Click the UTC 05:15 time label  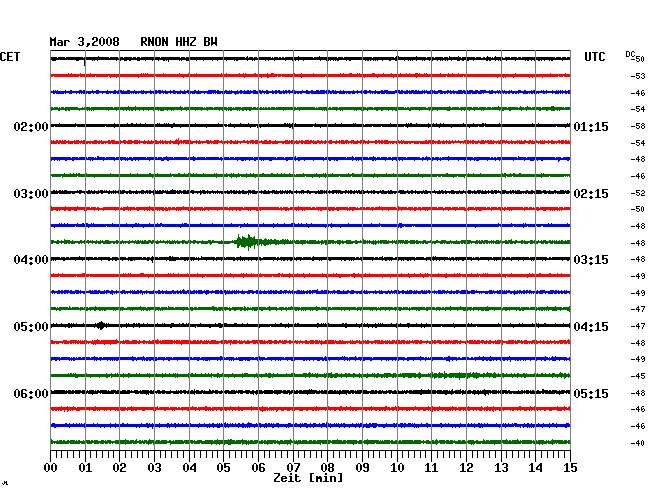point(591,393)
